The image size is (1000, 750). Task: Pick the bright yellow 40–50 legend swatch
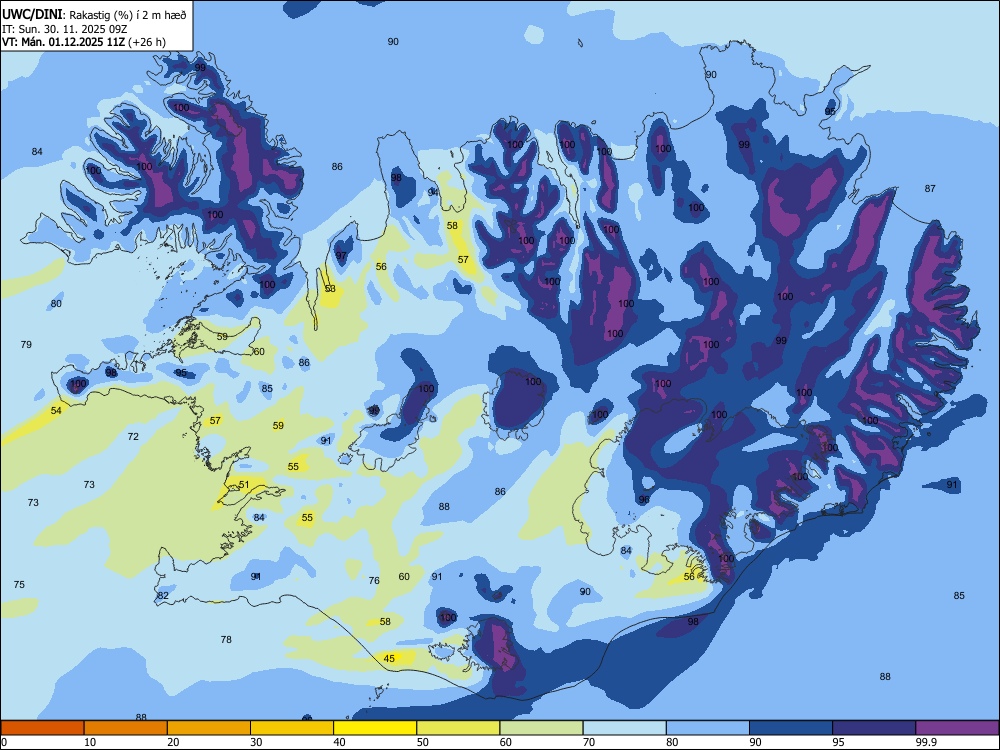pyautogui.click(x=375, y=728)
